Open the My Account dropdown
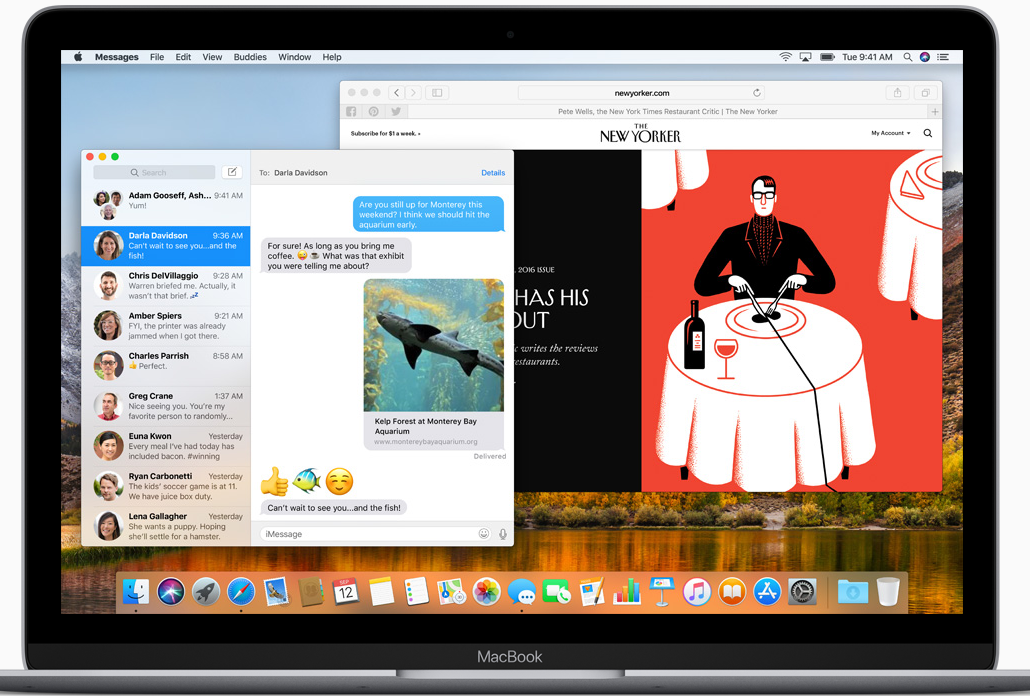 pyautogui.click(x=886, y=133)
